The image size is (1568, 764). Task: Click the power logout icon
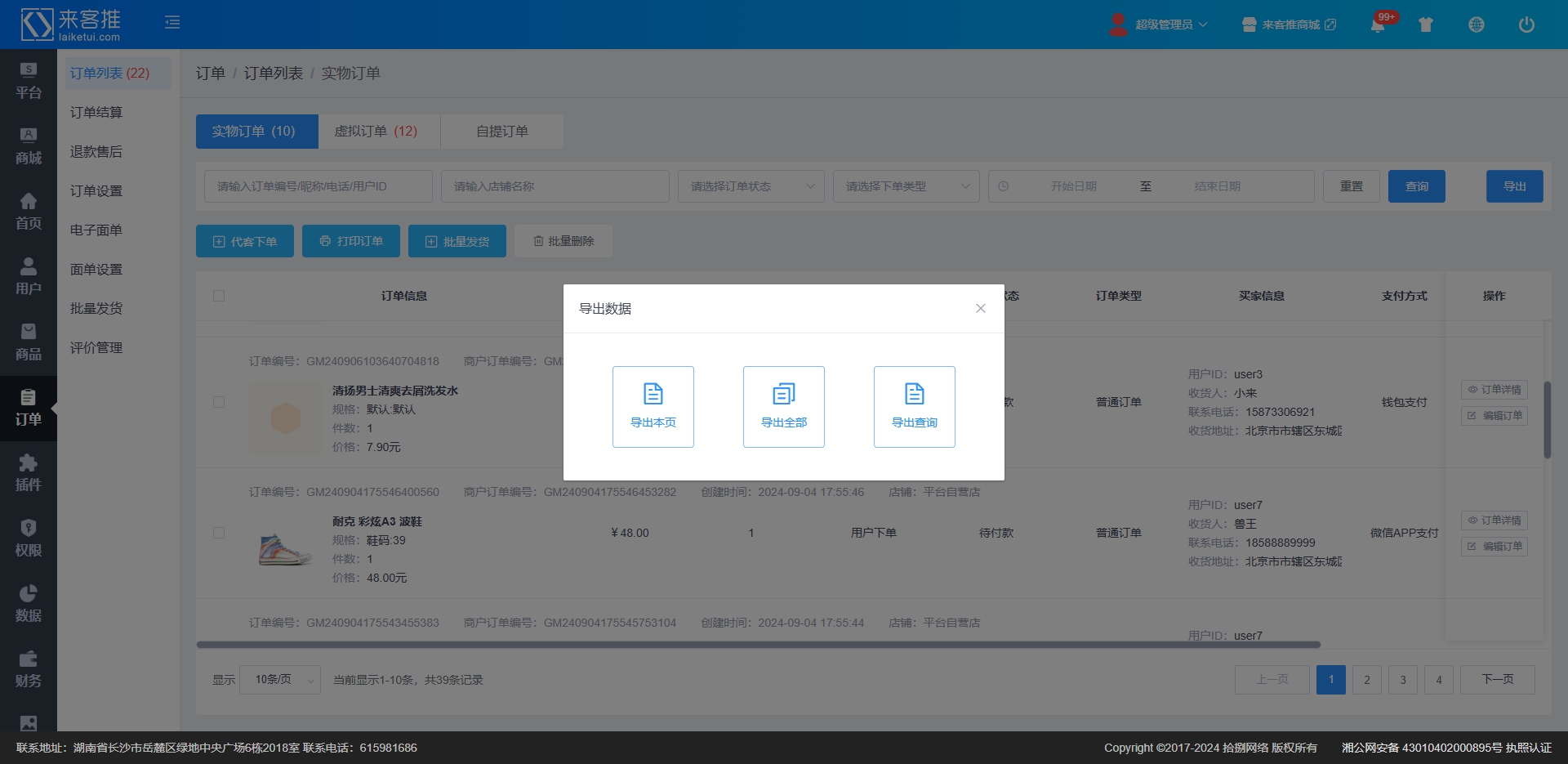1526,25
